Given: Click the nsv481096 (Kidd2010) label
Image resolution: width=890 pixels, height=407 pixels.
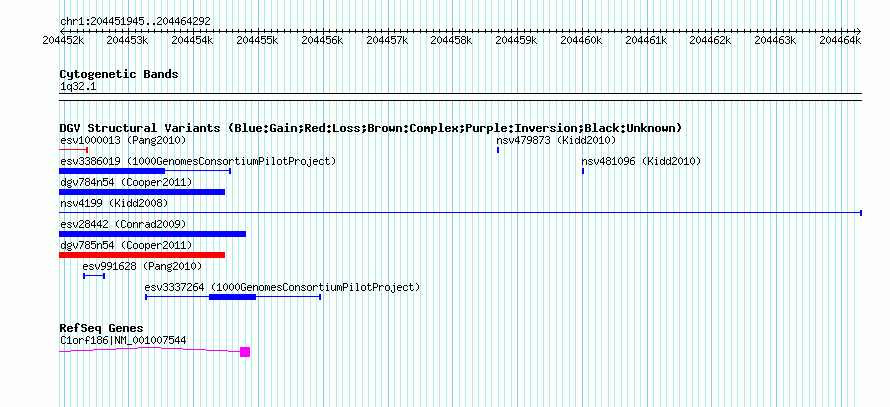Looking at the screenshot, I should [x=641, y=161].
